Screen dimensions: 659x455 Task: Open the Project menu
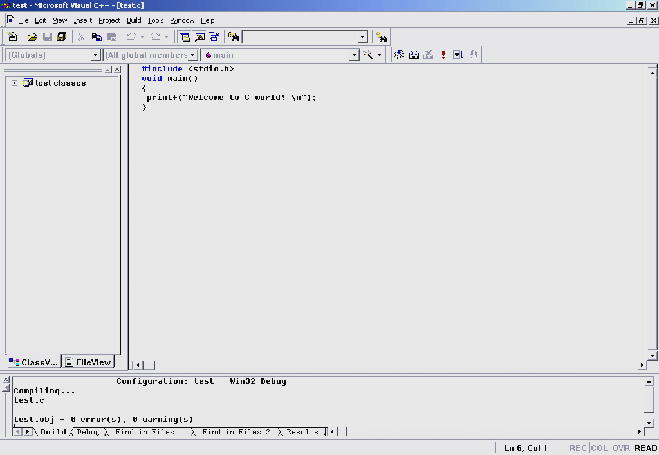[x=109, y=21]
